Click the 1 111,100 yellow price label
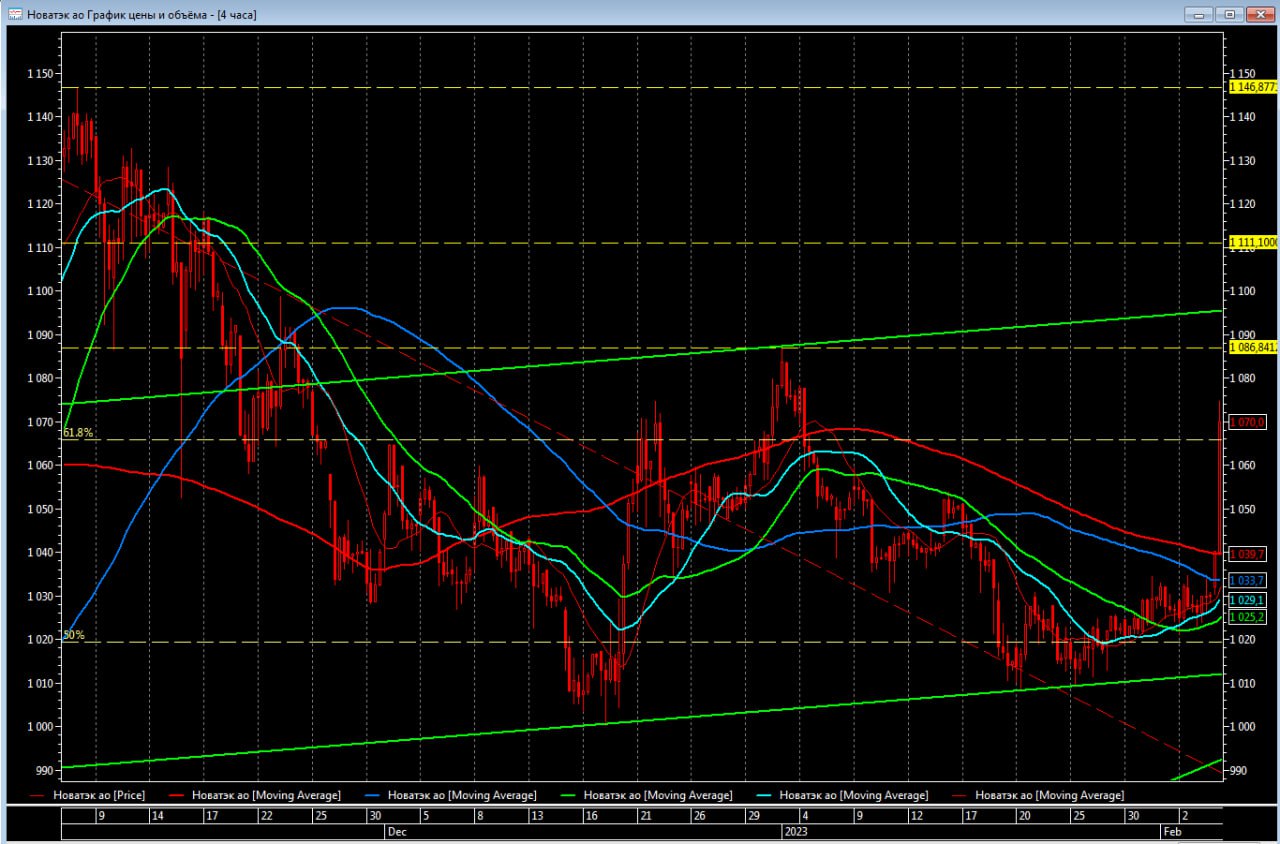 pos(1252,243)
